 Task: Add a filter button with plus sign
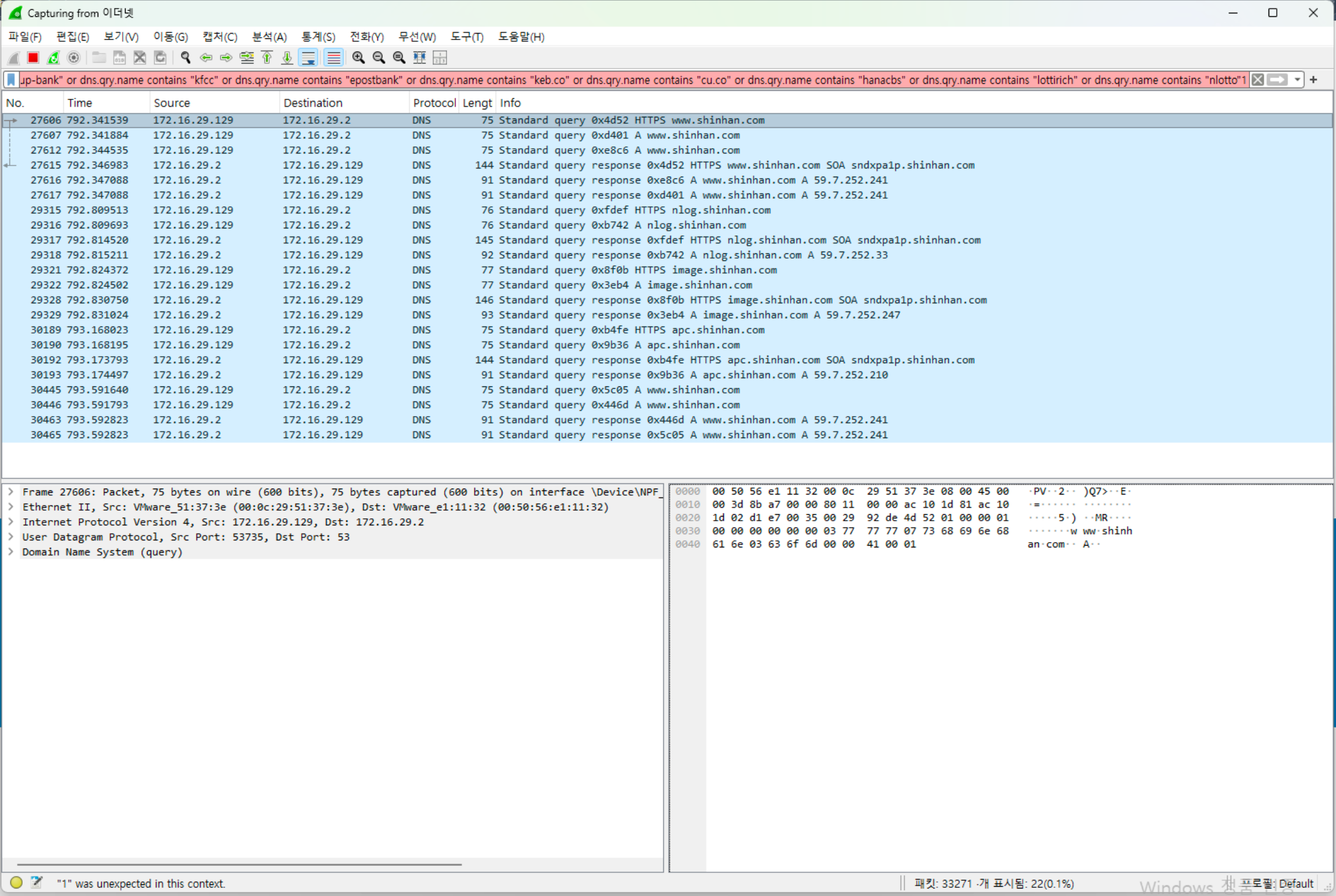coord(1313,80)
